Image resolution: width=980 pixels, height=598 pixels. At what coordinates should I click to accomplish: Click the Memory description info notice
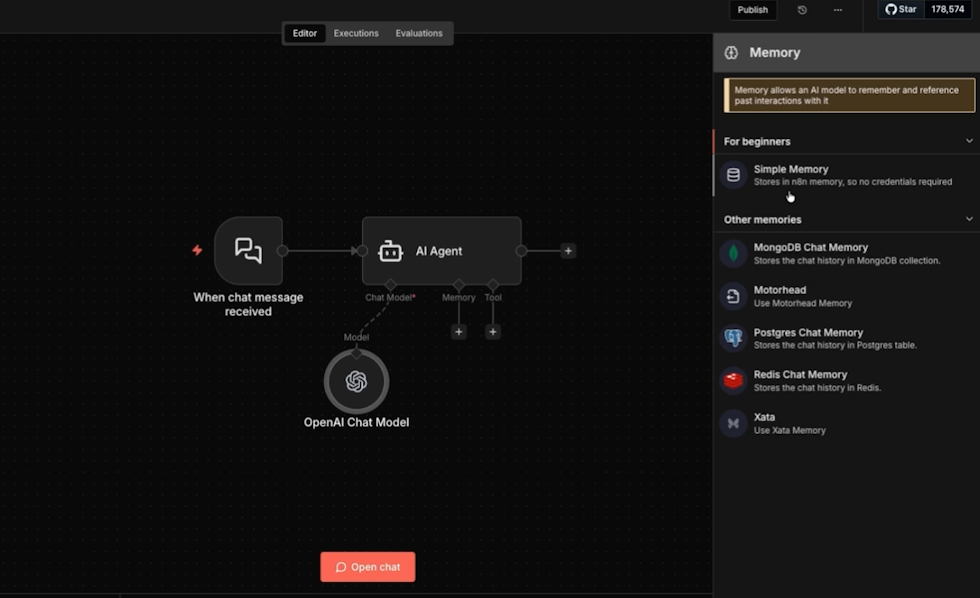tap(849, 96)
